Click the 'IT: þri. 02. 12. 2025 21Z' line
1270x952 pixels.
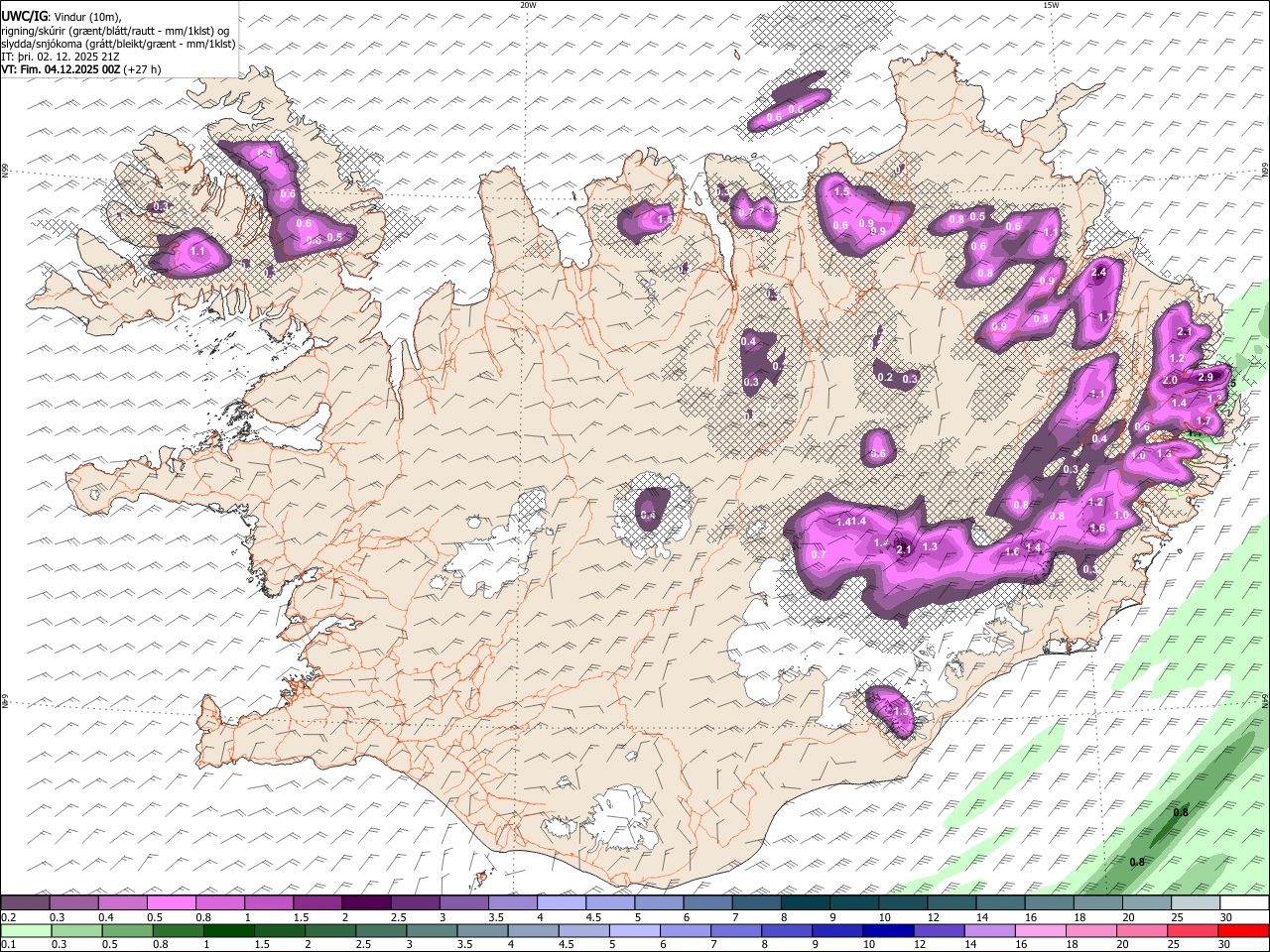pyautogui.click(x=60, y=57)
